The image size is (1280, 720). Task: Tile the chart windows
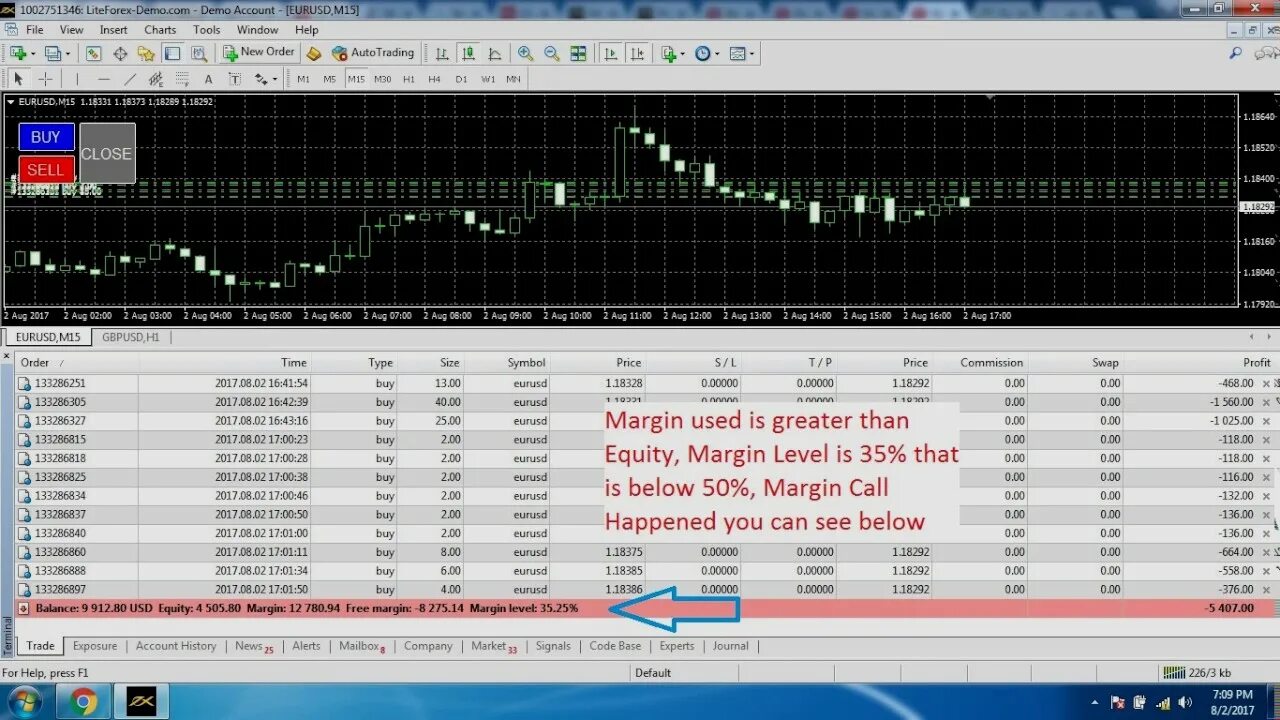(x=580, y=53)
